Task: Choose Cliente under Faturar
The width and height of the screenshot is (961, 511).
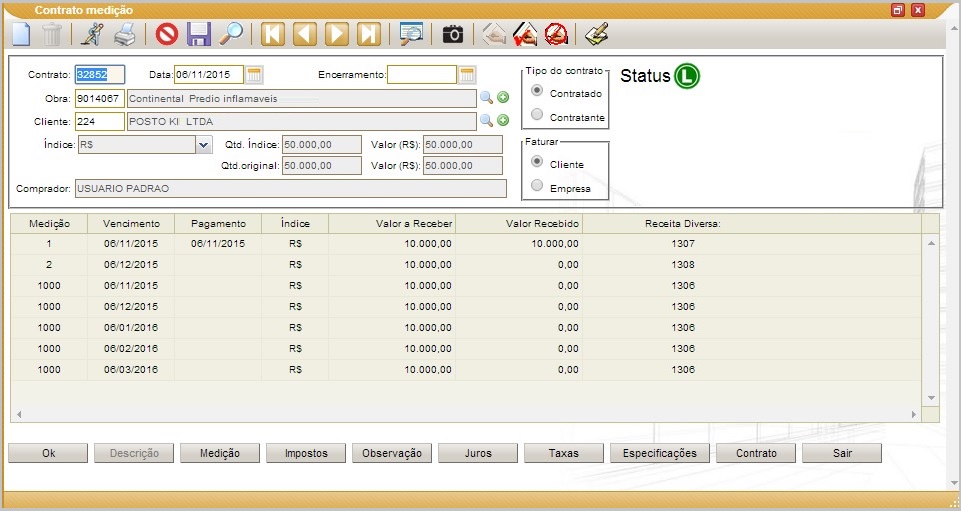Action: (537, 162)
